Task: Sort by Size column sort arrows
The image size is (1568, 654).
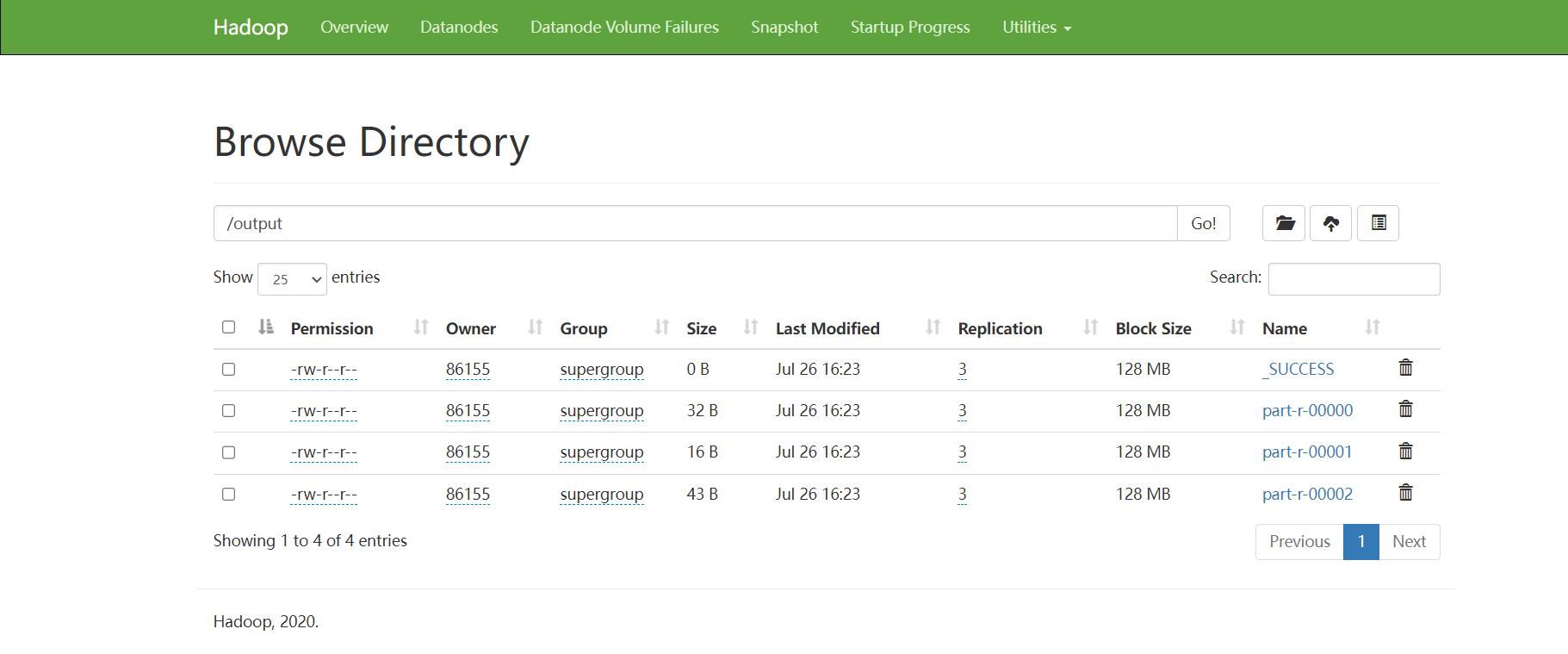Action: 751,327
